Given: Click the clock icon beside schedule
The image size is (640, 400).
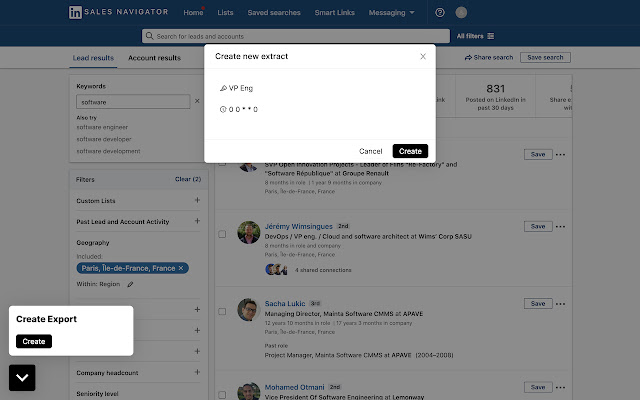Looking at the screenshot, I should (223, 109).
